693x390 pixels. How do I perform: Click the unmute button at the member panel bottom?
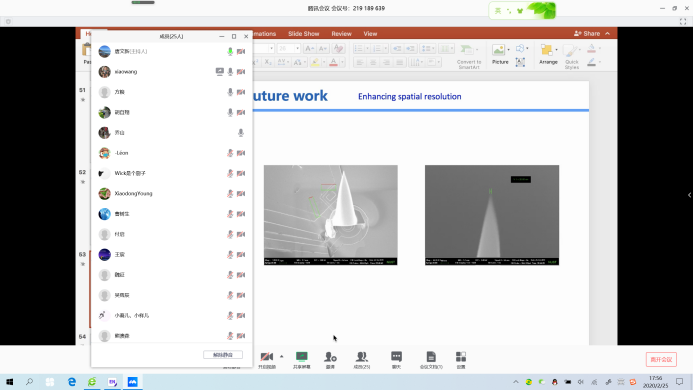[223, 355]
